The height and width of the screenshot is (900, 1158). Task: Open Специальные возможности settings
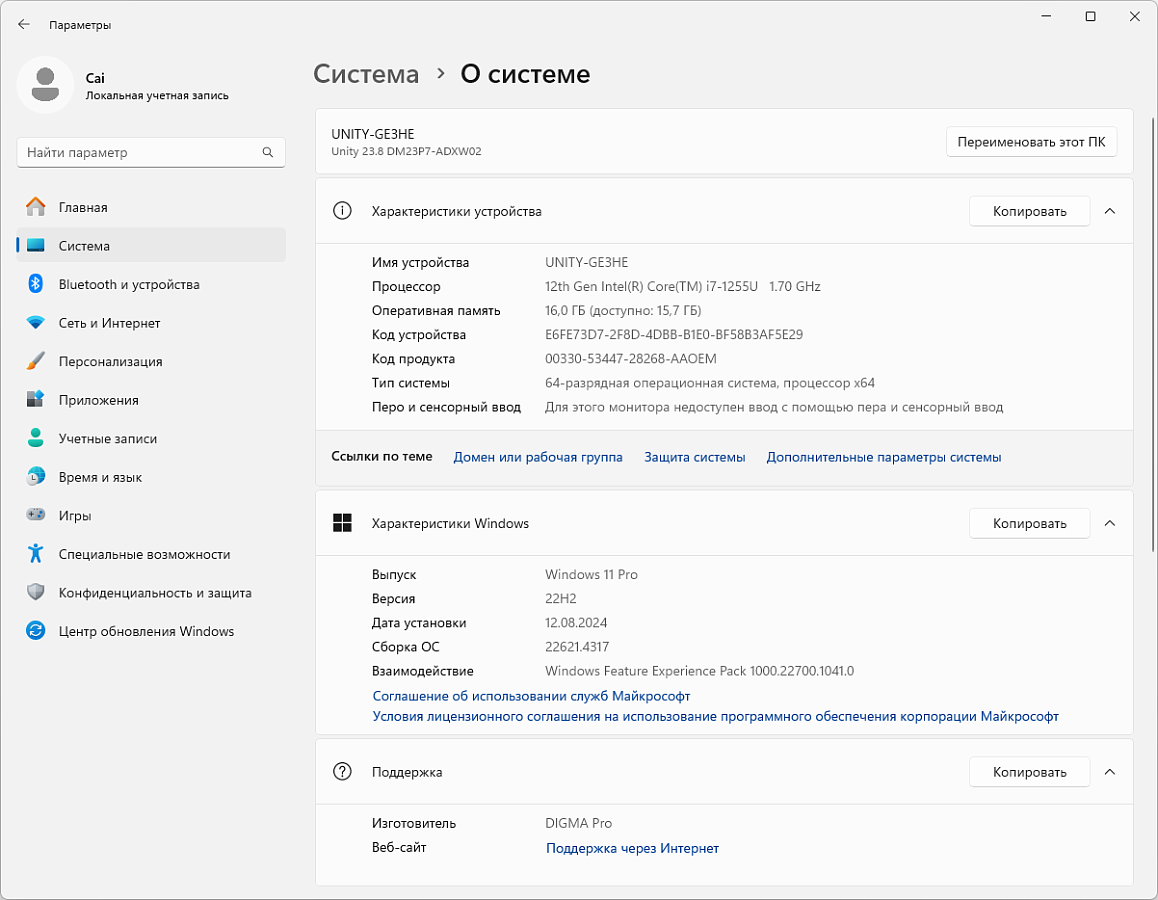tap(151, 554)
